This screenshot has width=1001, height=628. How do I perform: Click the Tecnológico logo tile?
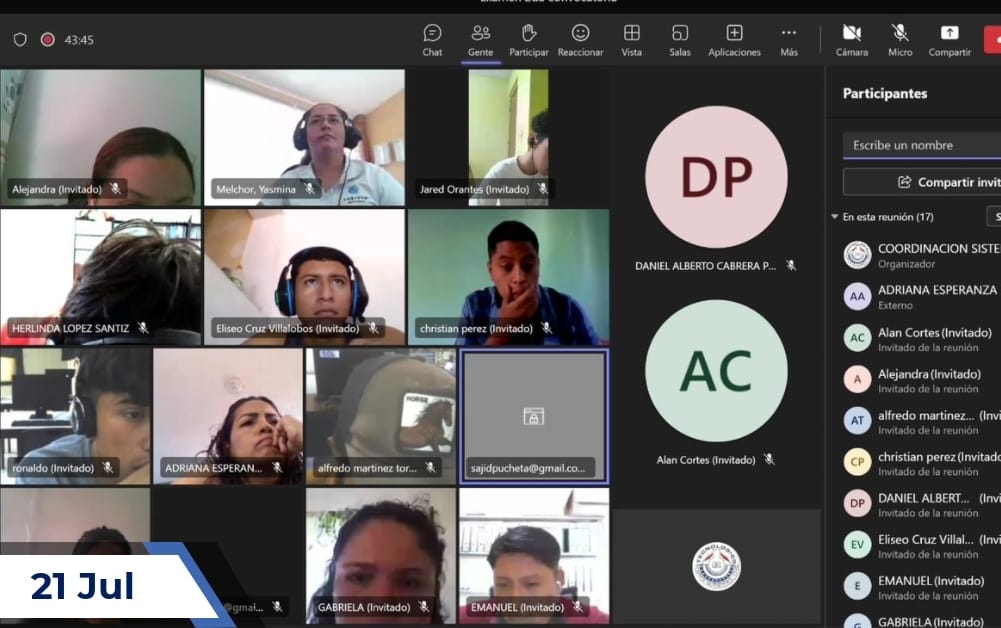tap(716, 566)
